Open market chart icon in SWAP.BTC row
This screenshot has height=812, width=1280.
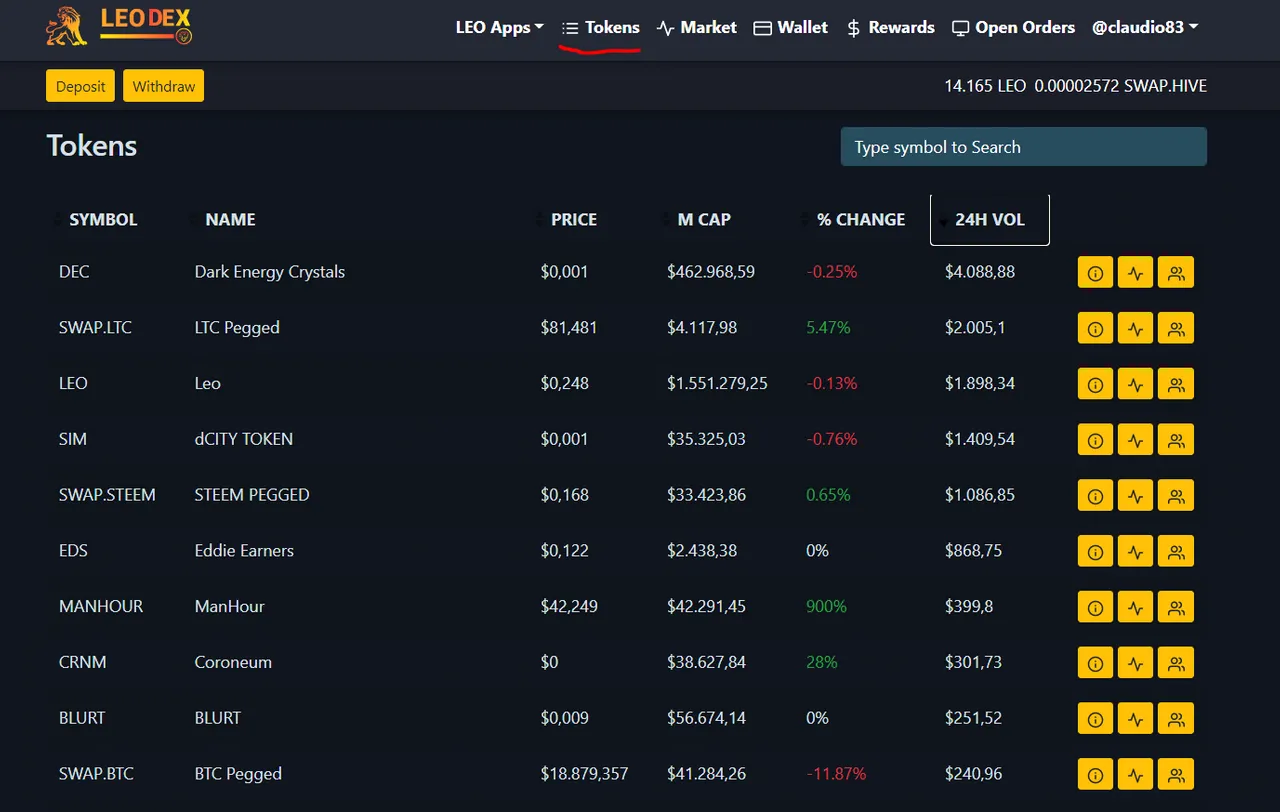[x=1135, y=774]
